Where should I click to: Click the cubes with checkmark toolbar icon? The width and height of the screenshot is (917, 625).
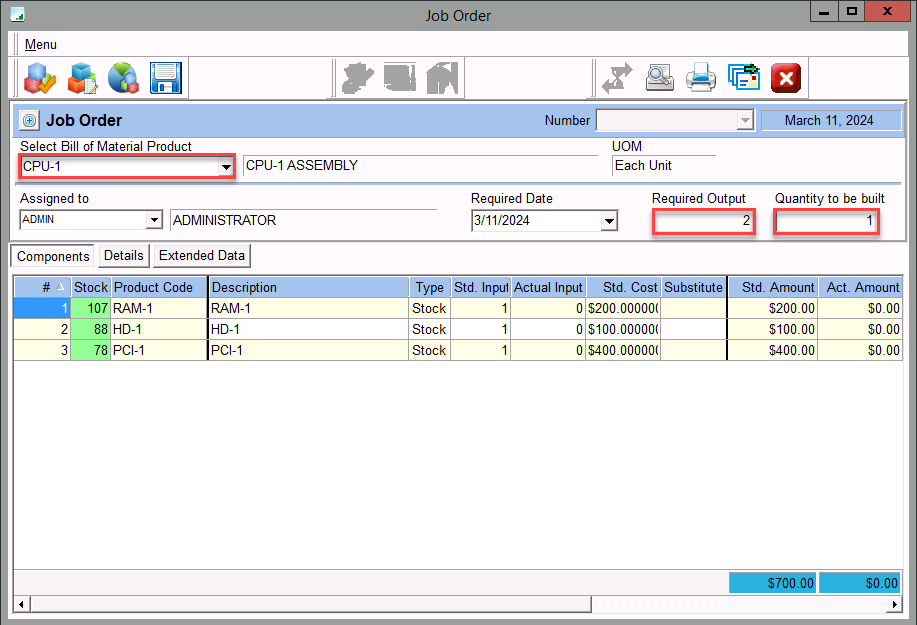pos(41,77)
